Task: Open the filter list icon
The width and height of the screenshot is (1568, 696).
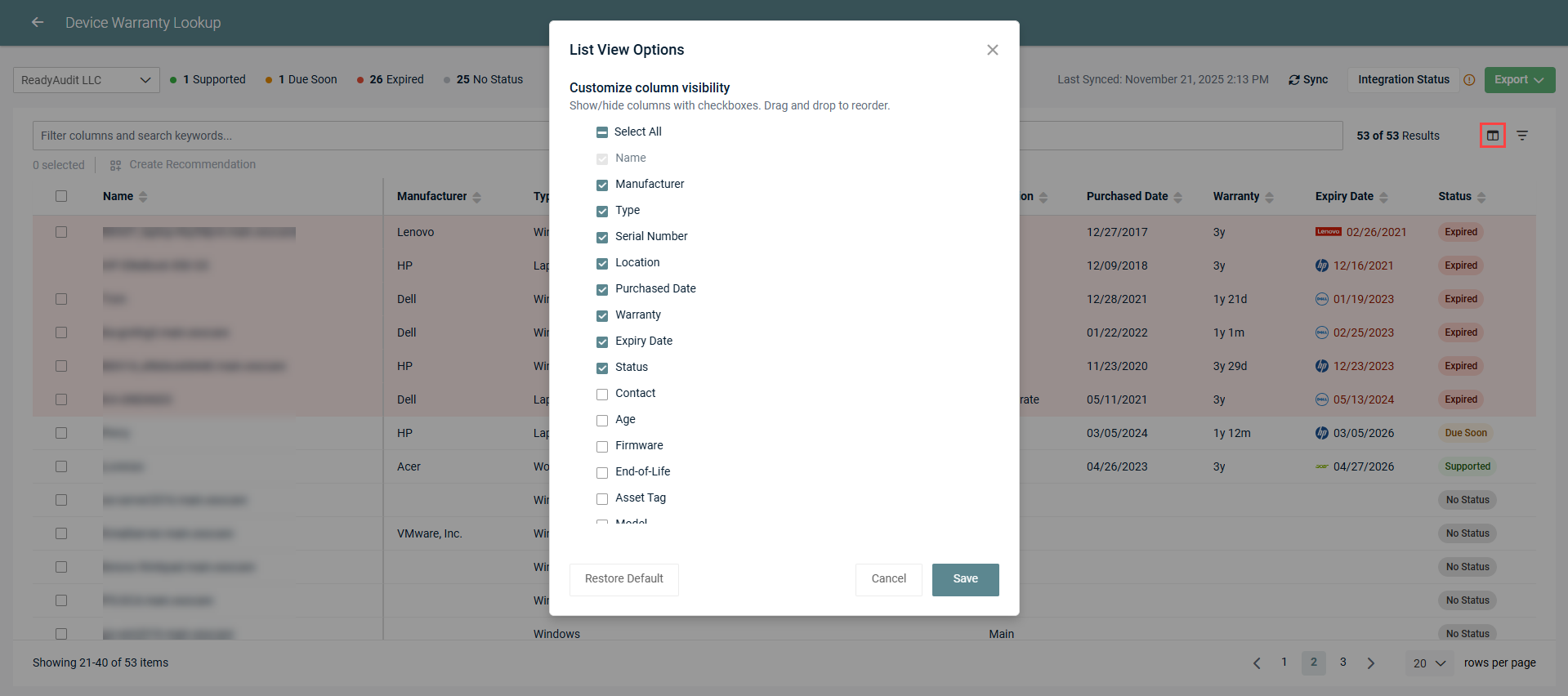Action: pyautogui.click(x=1522, y=136)
